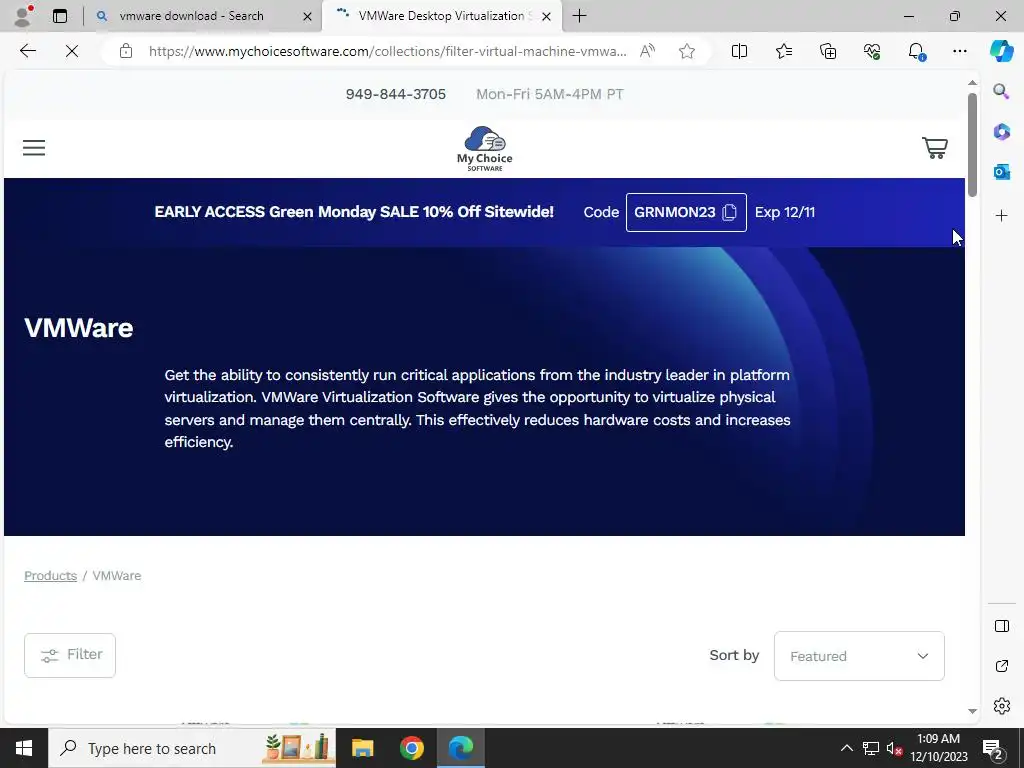
Task: View site information lock icon
Action: (126, 51)
